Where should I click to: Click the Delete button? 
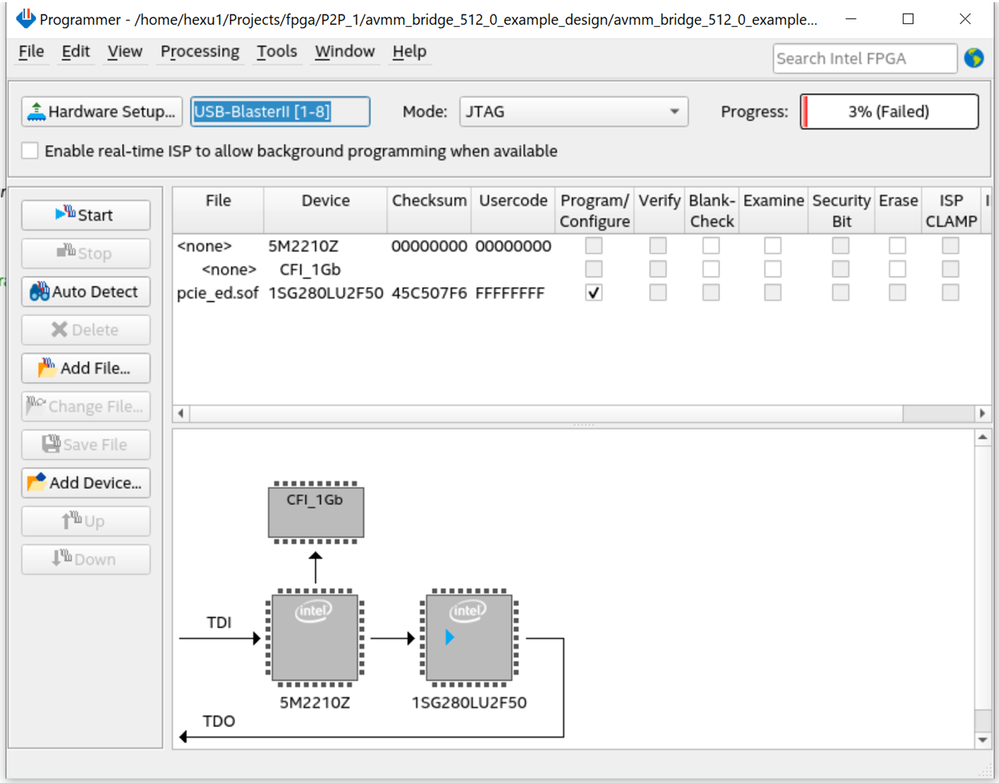86,330
